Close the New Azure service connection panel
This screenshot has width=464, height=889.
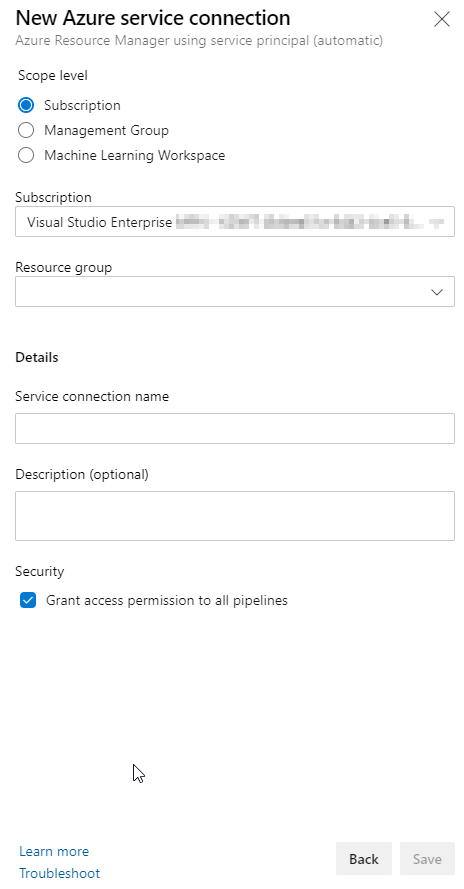click(441, 19)
